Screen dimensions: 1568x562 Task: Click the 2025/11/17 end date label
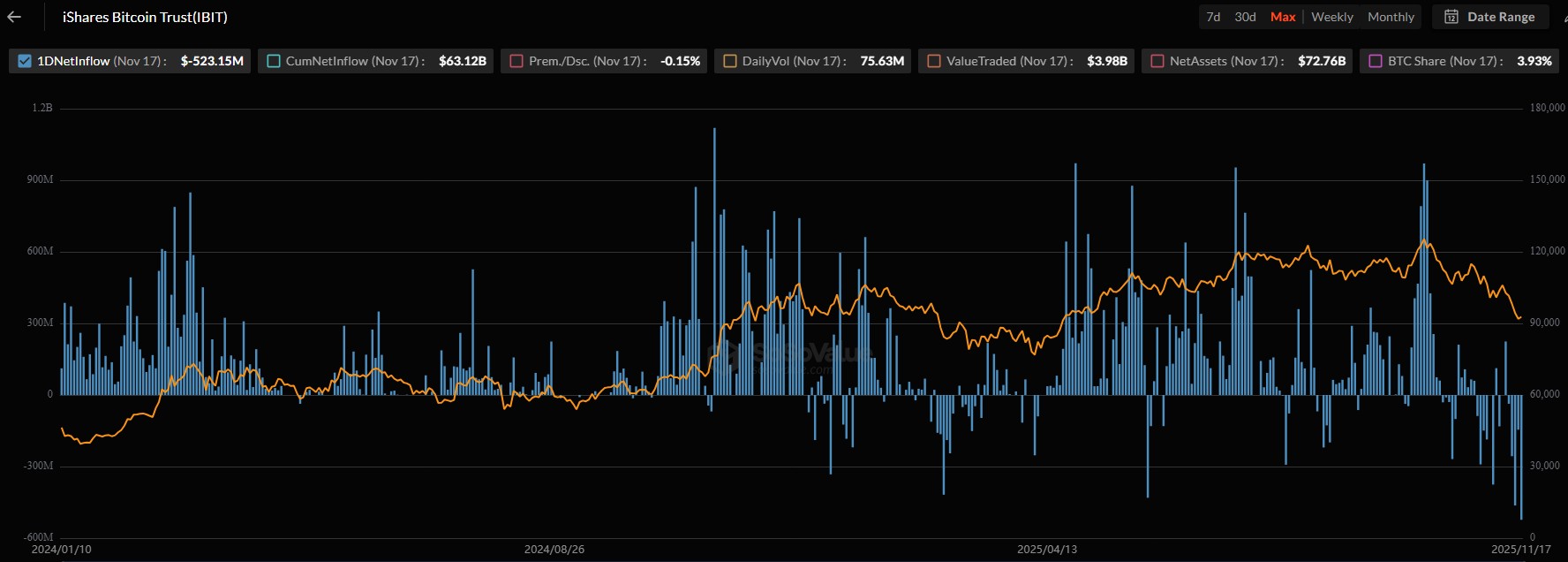click(1520, 549)
